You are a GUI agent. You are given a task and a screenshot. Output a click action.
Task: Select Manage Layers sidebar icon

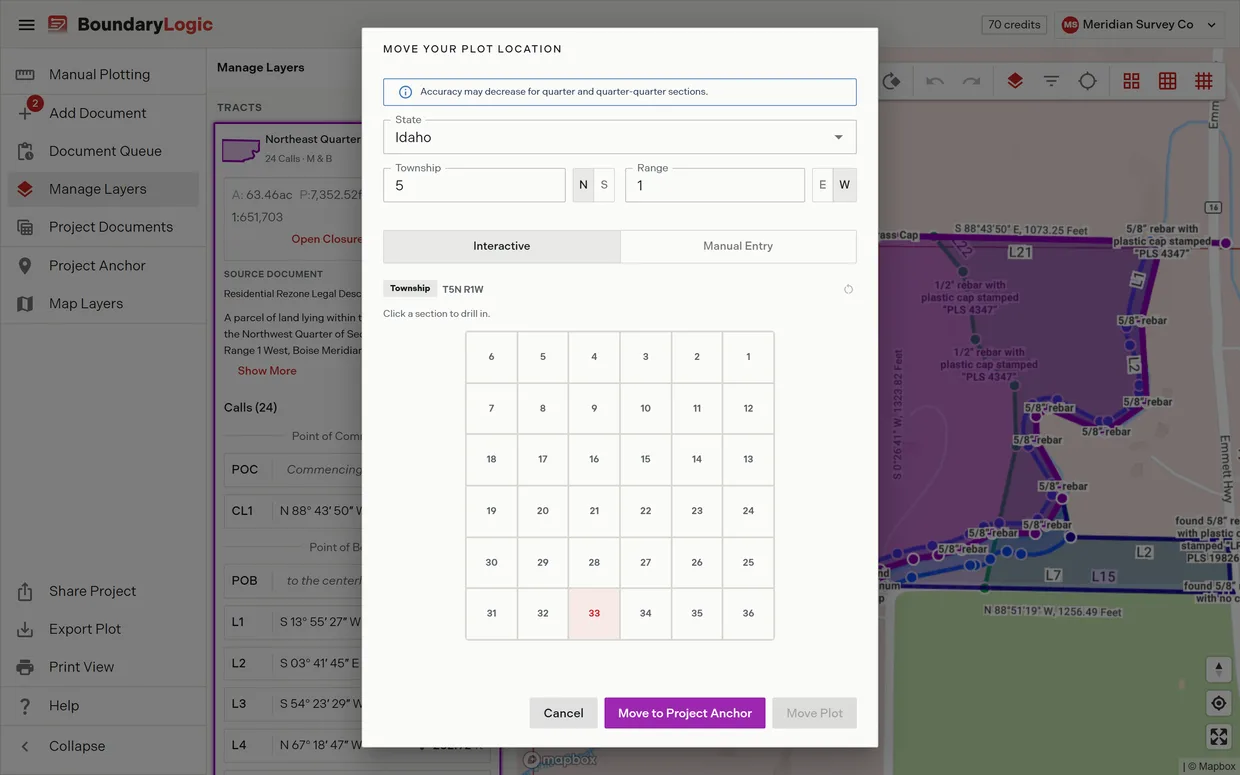(25, 189)
